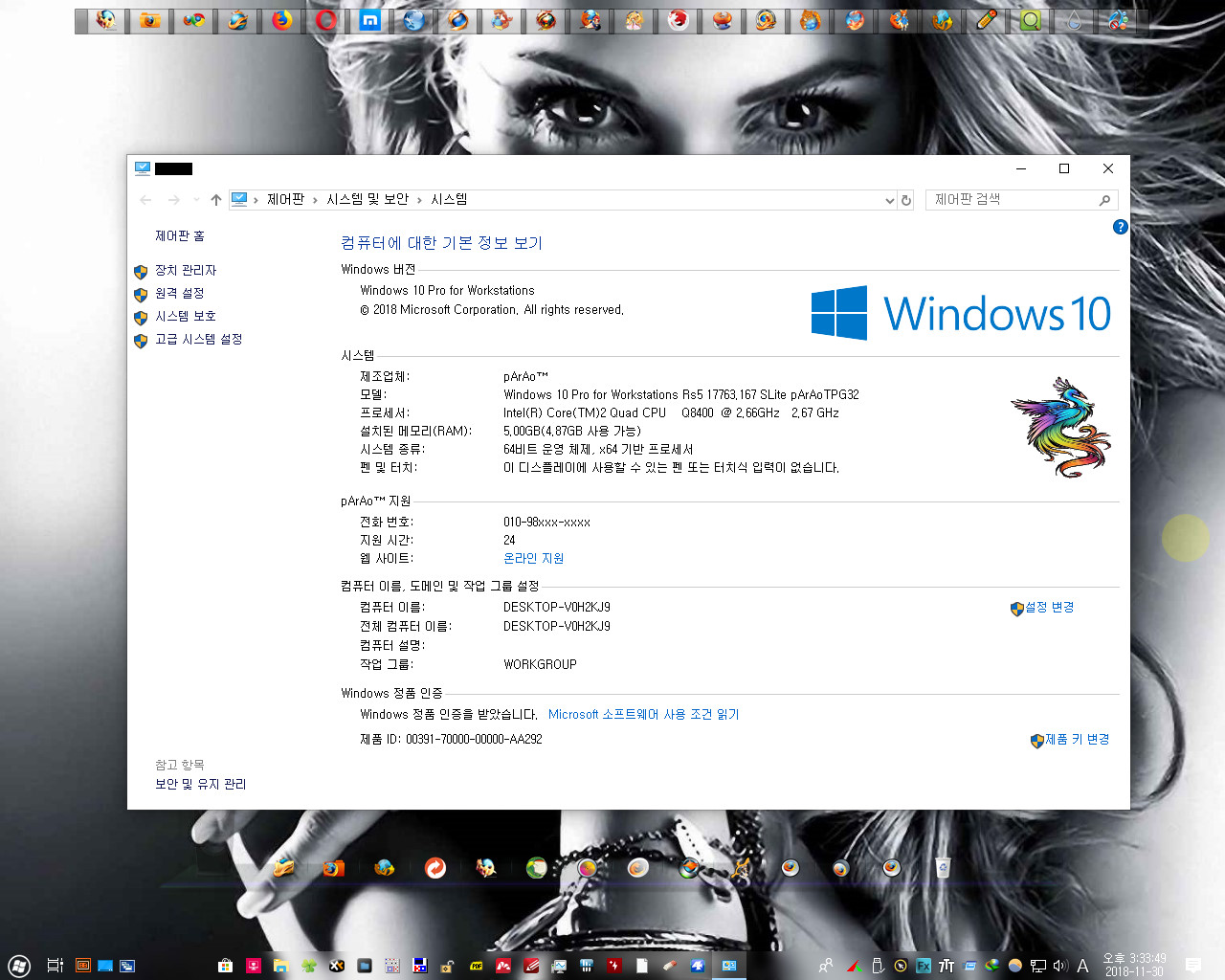The image size is (1225, 980).
Task: Open the Firefox folder icon in bottom dock
Action: point(333,867)
